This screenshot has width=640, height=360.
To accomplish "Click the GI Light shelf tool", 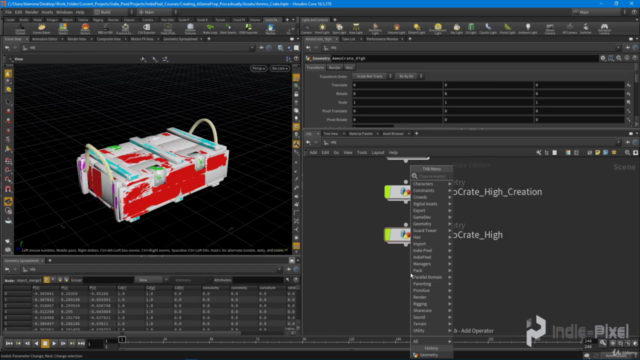I will (x=471, y=29).
